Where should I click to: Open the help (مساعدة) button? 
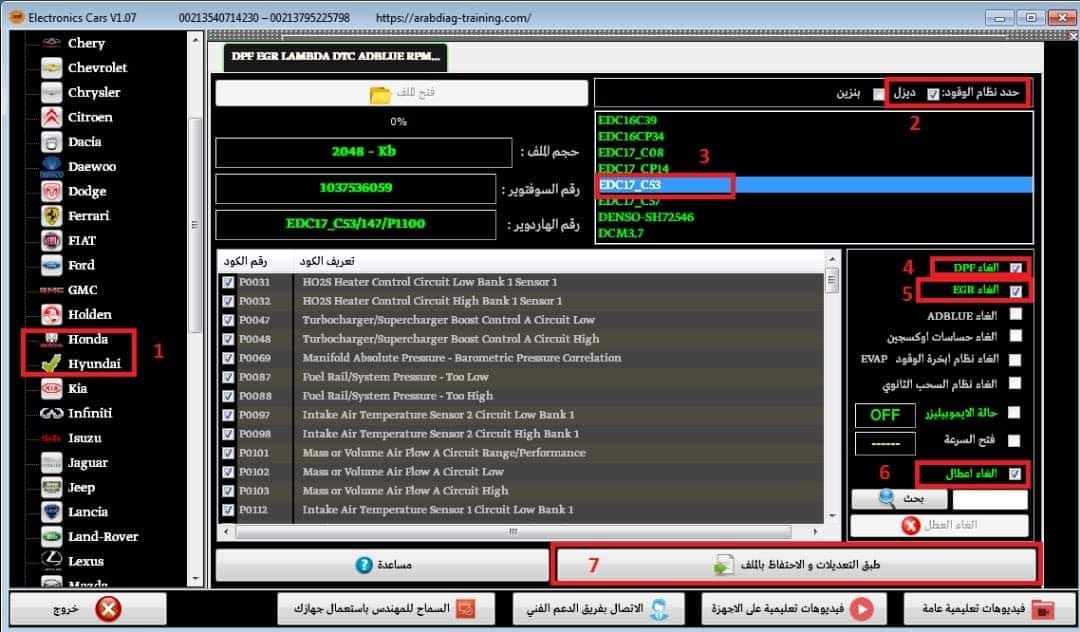382,565
